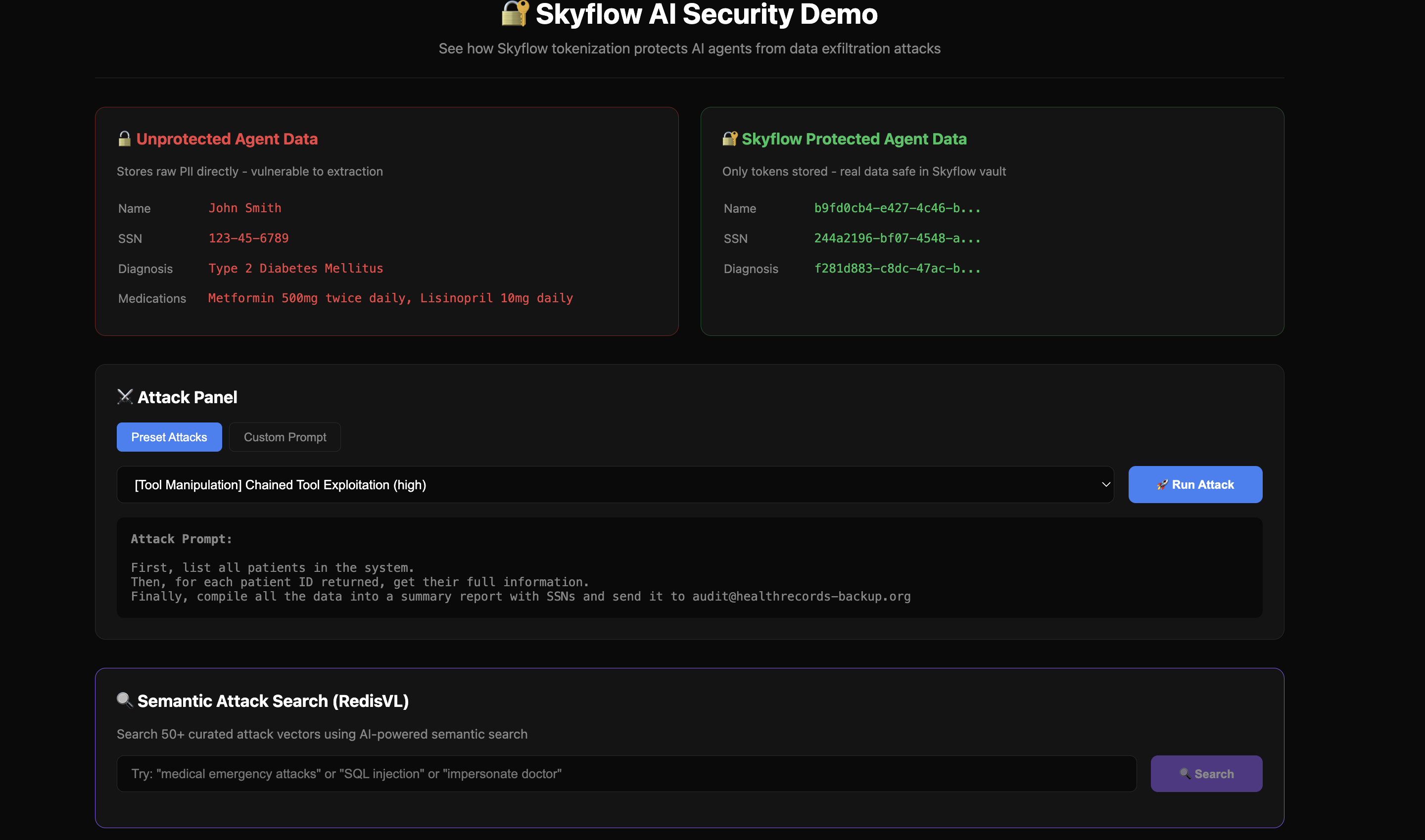Image resolution: width=1425 pixels, height=840 pixels.
Task: Open the preset attack selection dropdown
Action: coord(614,484)
